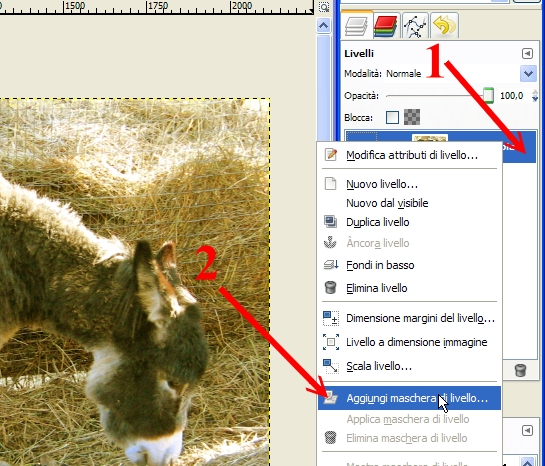Click the Opacità slider handle
The image size is (545, 466).
coord(488,96)
